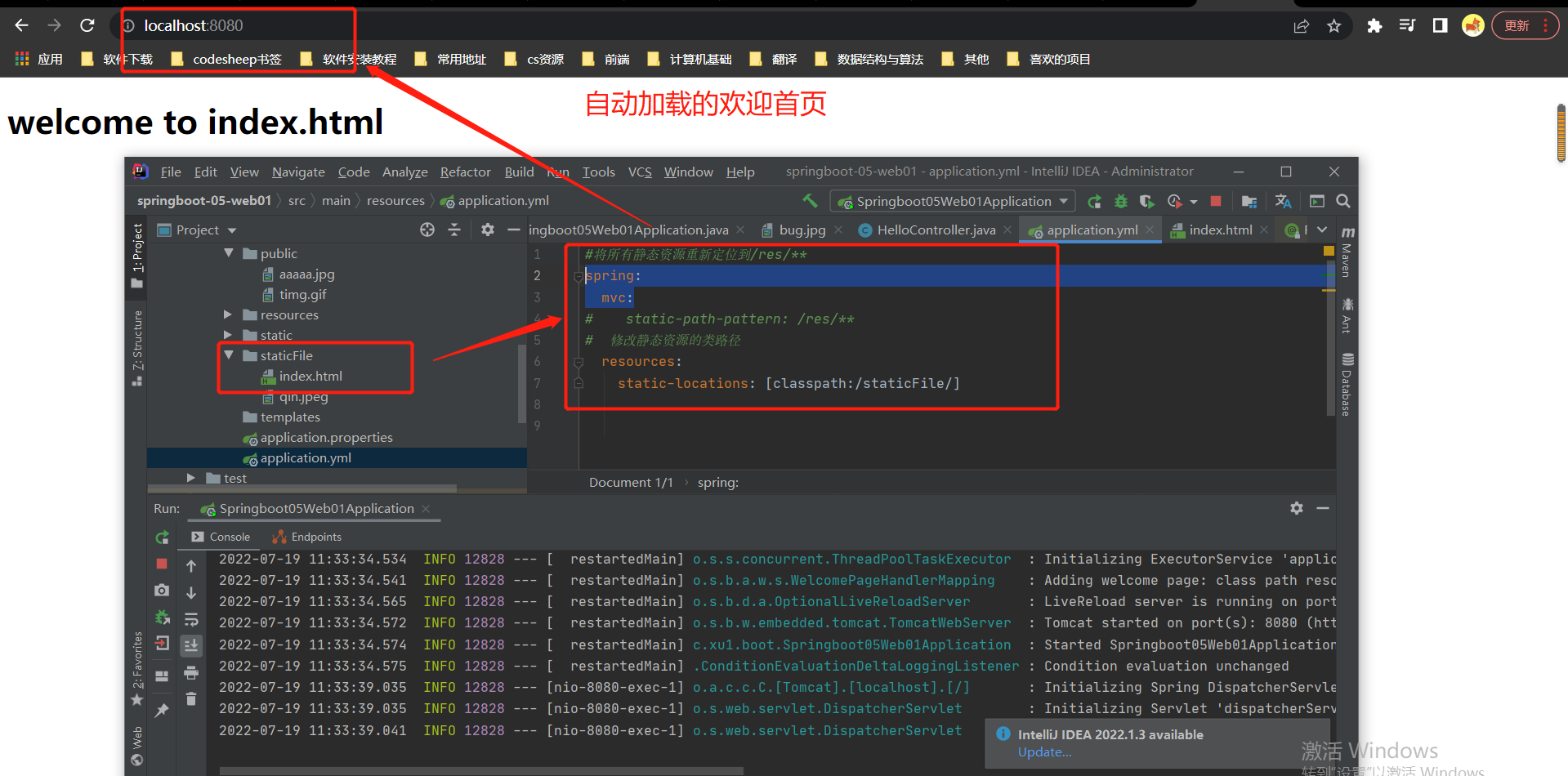Switch to the Console tab
Screen dimensions: 1568x776
[x=221, y=537]
